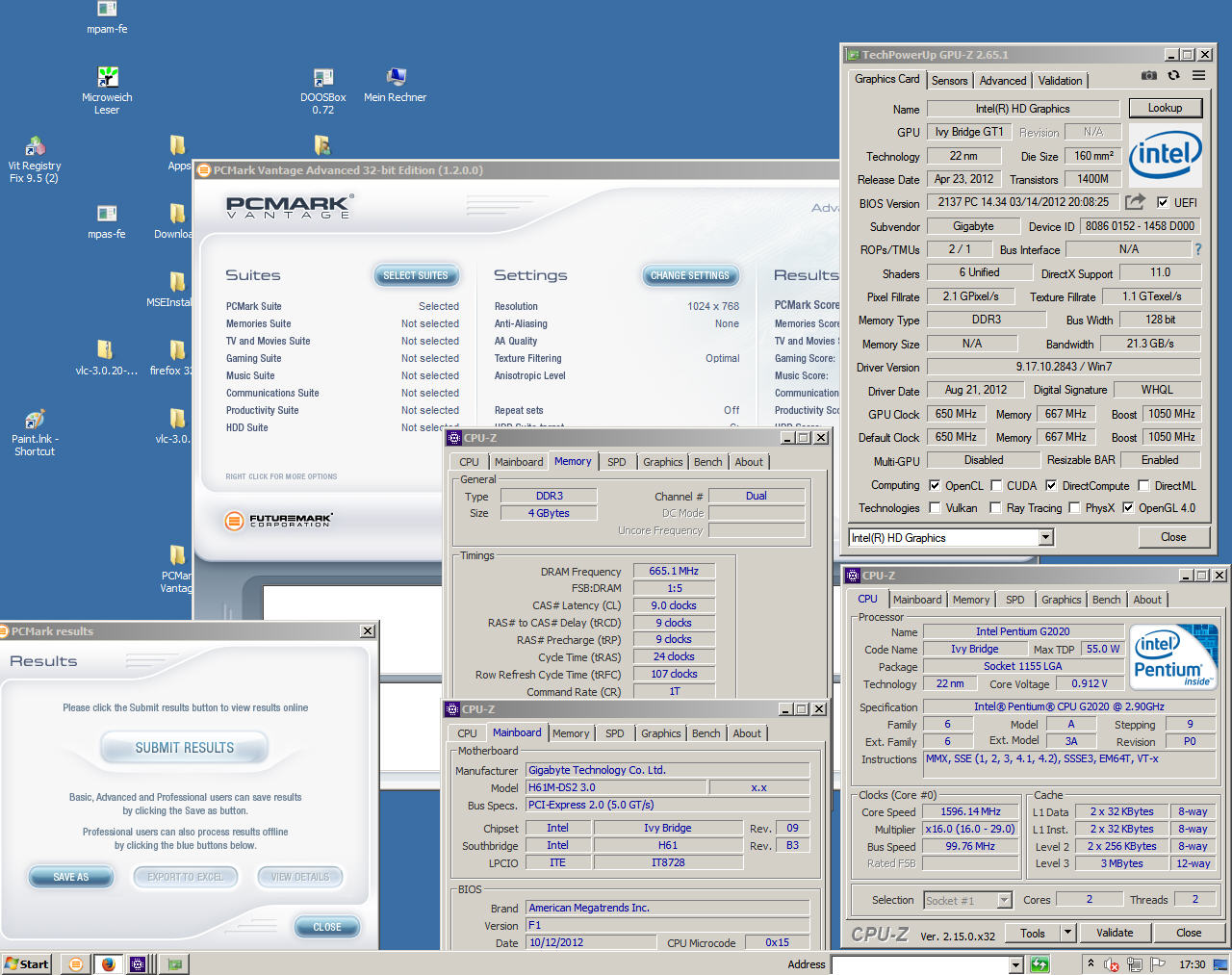
Task: Toggle the DirectML checkbox
Action: [x=1143, y=485]
